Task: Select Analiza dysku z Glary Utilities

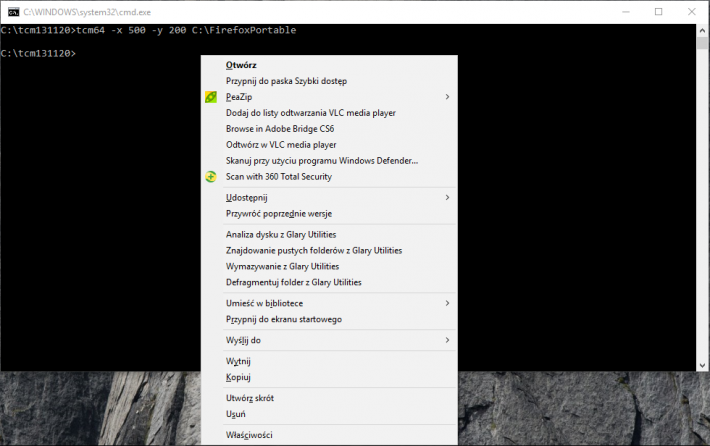Action: point(329,235)
